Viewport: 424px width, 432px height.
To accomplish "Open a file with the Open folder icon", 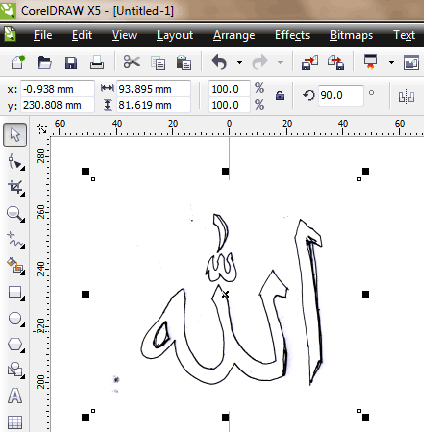I will pyautogui.click(x=45, y=62).
